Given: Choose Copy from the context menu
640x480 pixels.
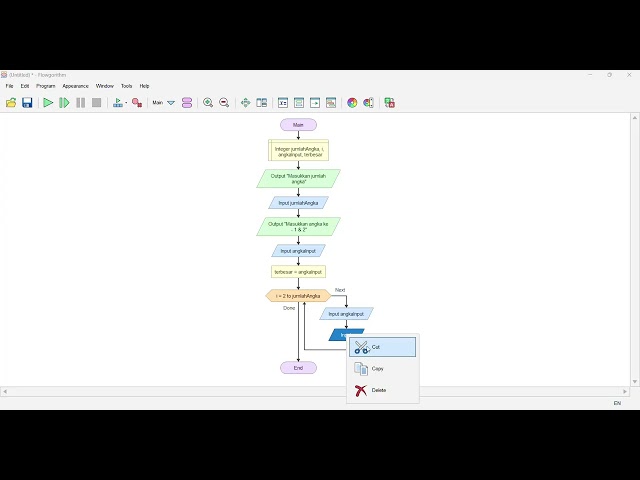Looking at the screenshot, I should [382, 369].
